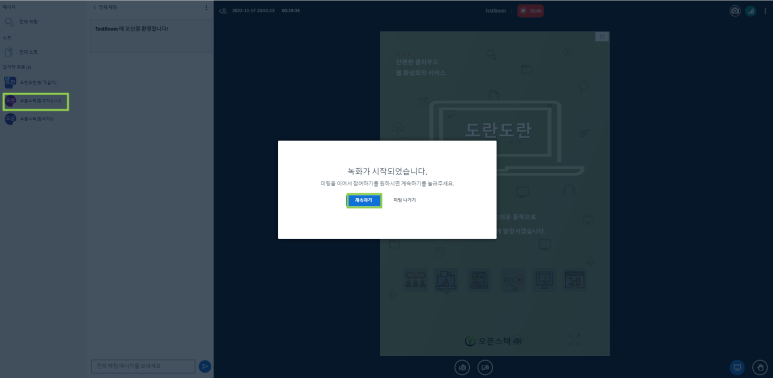This screenshot has width=773, height=378.
Task: Click the red recording indicator 01:49
Action: pos(530,11)
